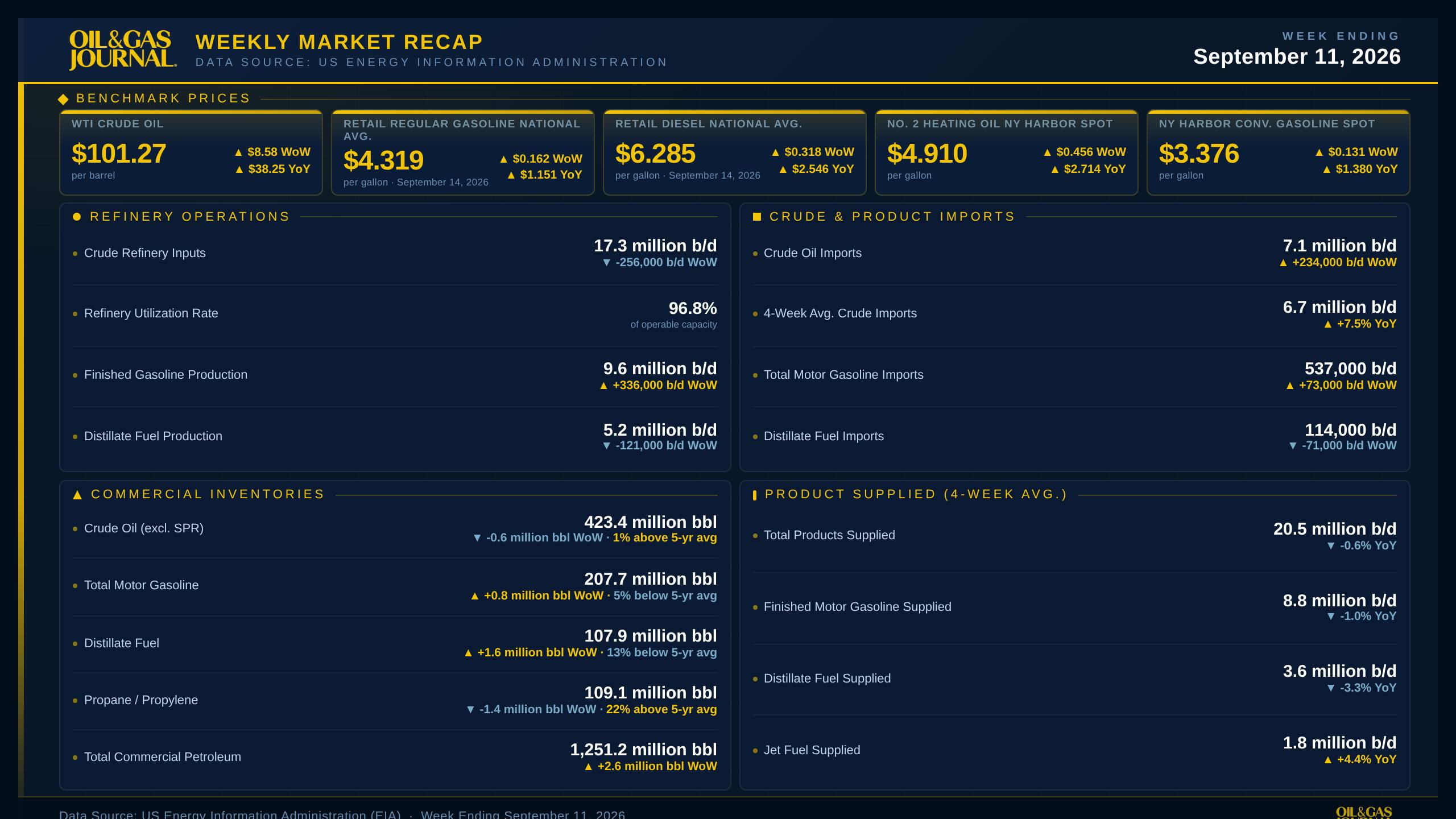Click the 17.3 million b/d value
This screenshot has height=819, width=1456.
[x=655, y=246]
